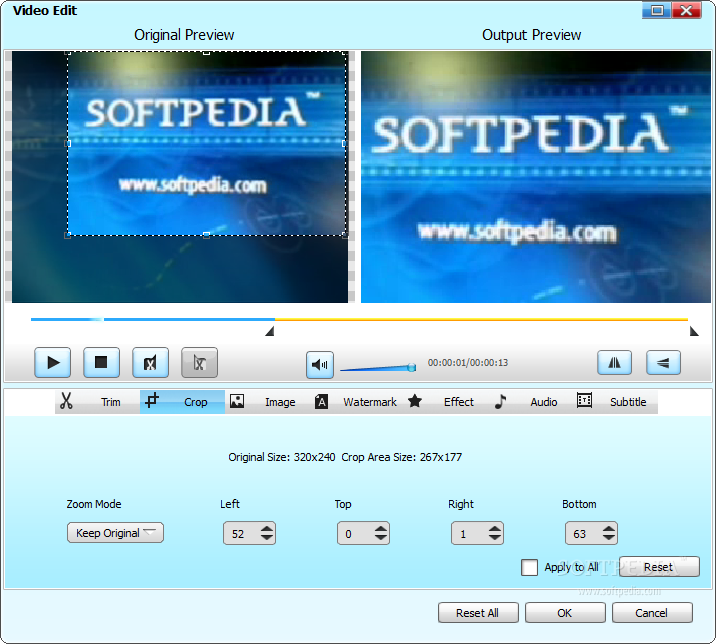Maximize the Video Edit window
The image size is (716, 644).
pyautogui.click(x=657, y=10)
